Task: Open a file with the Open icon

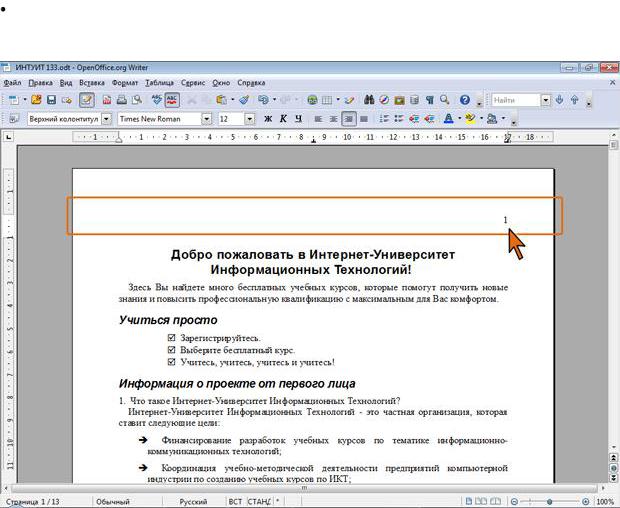Action: click(x=36, y=100)
